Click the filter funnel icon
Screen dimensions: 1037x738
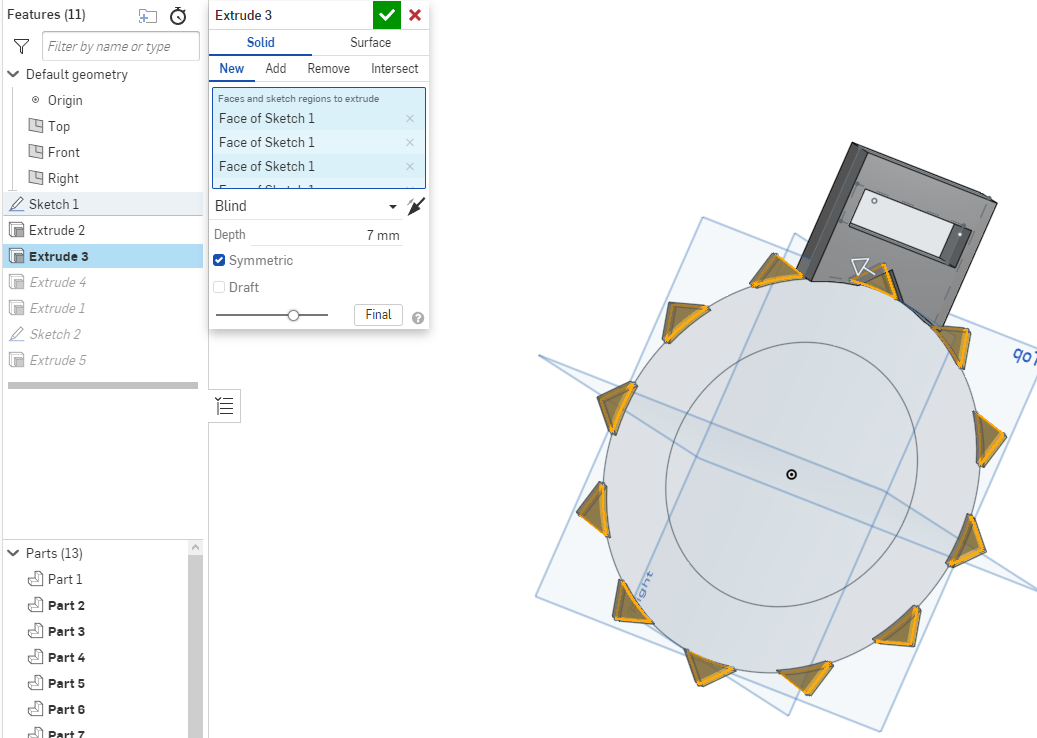click(x=21, y=46)
